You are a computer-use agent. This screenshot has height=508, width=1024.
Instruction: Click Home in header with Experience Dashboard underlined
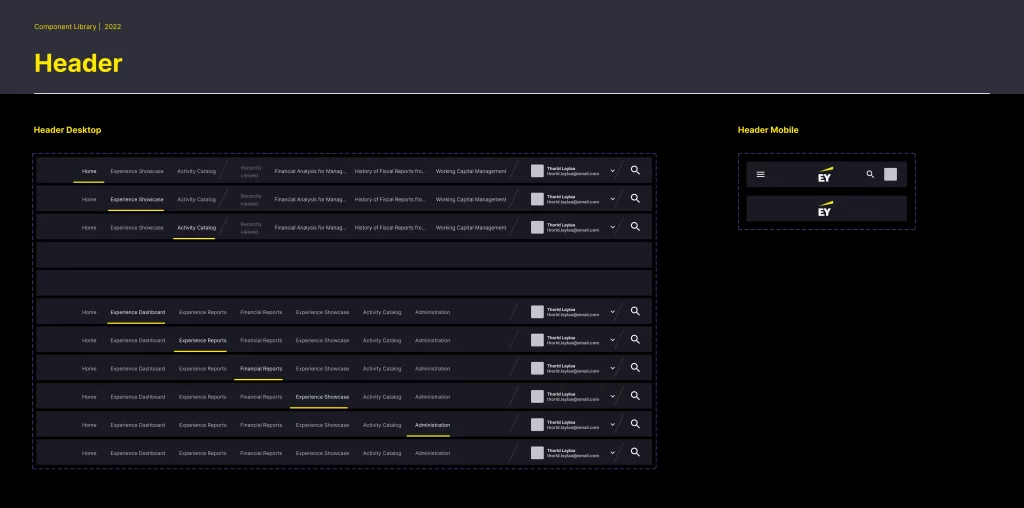click(89, 312)
